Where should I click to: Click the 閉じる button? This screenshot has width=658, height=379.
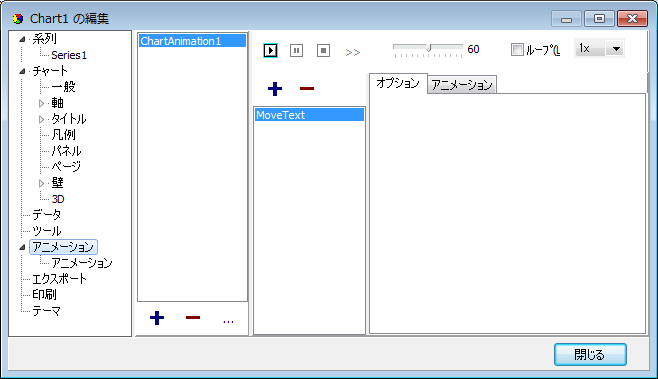590,355
